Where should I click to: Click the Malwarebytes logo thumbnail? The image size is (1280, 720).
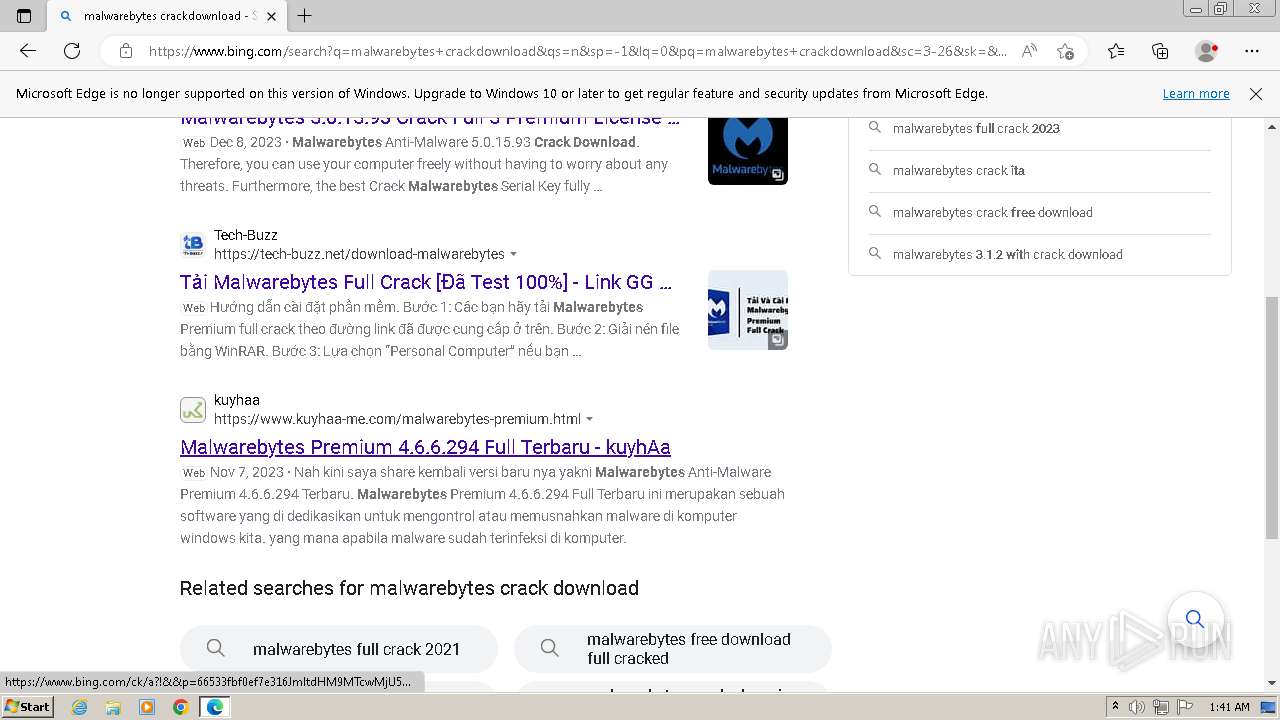(748, 151)
